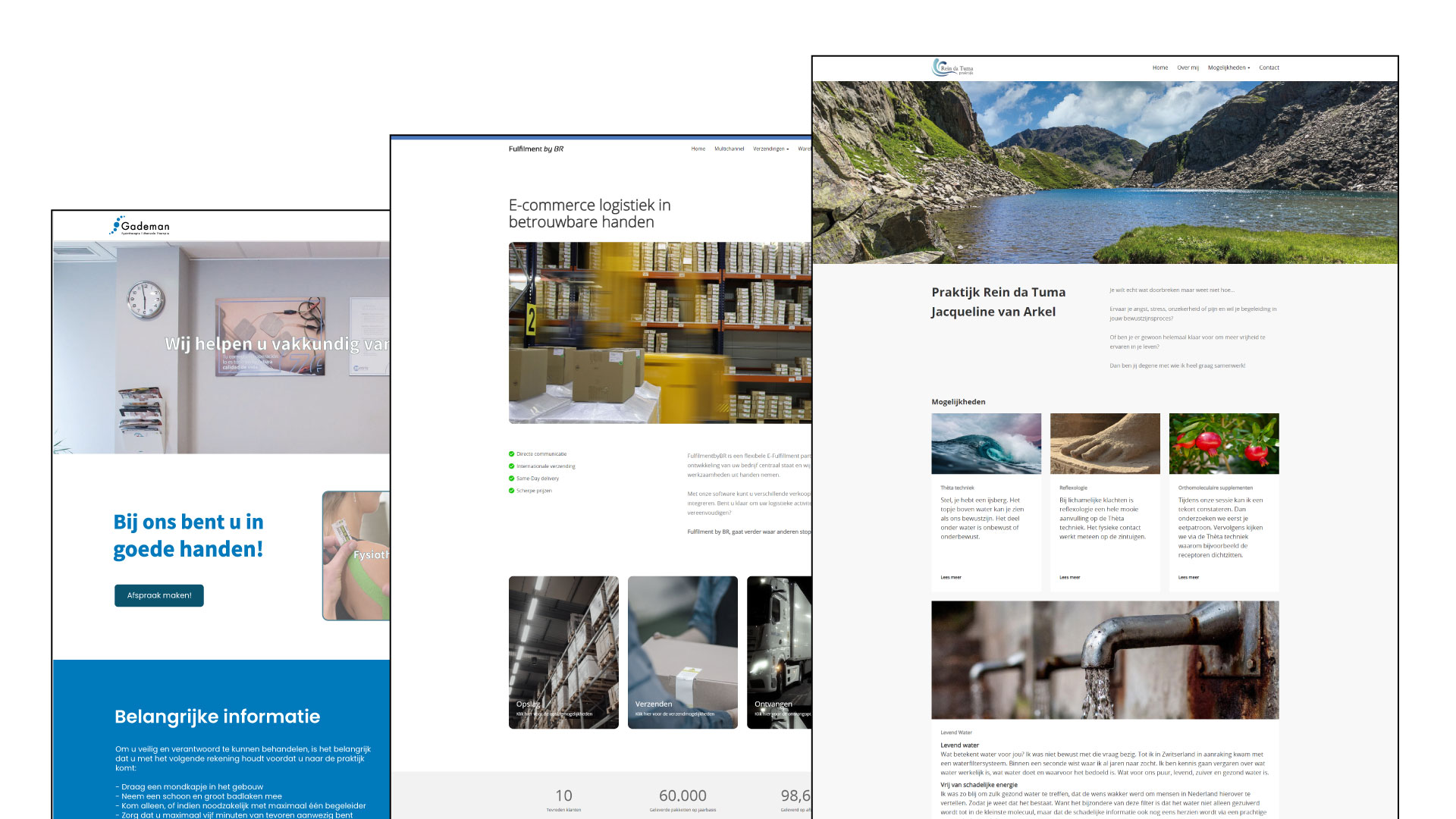
Task: Click the name Jacqueline van Arkel
Action: point(993,312)
